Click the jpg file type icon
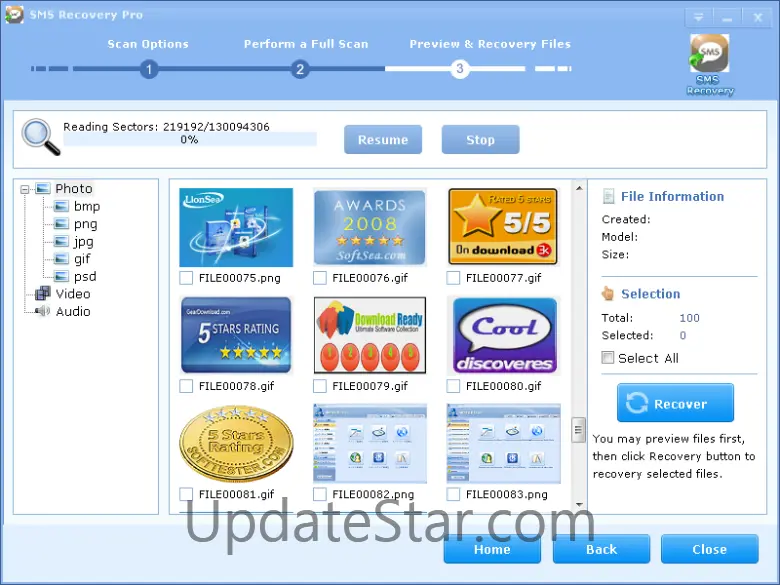The height and width of the screenshot is (585, 780). point(61,241)
